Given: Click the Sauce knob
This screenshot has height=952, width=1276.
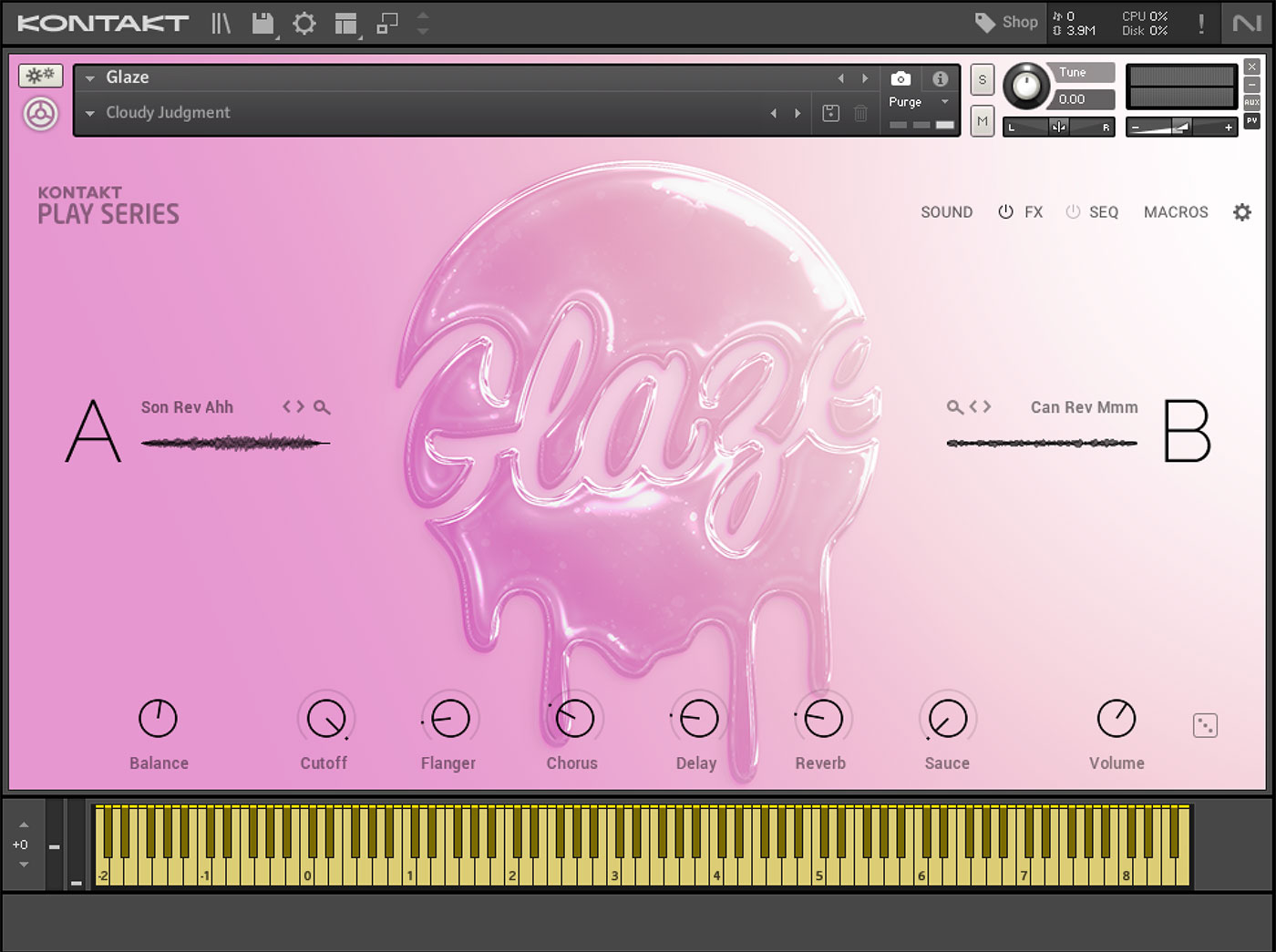Looking at the screenshot, I should coord(947,719).
